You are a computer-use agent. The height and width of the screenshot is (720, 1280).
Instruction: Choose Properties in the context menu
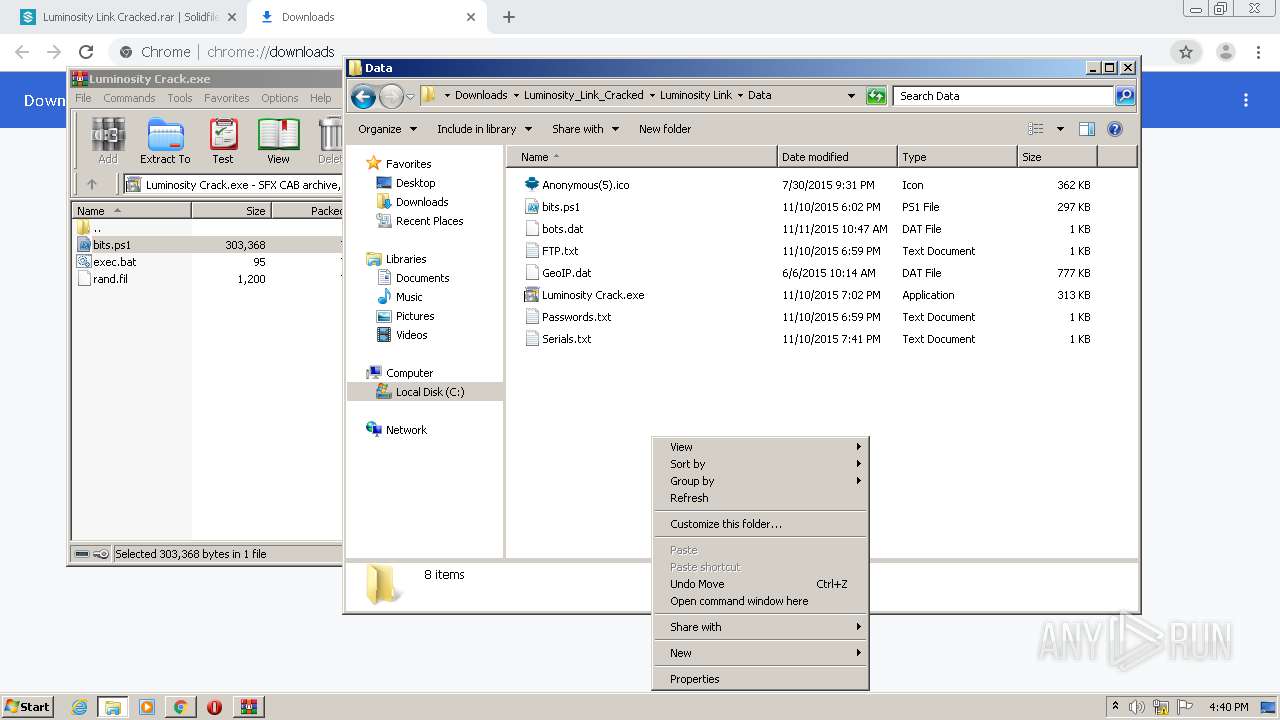[760, 679]
